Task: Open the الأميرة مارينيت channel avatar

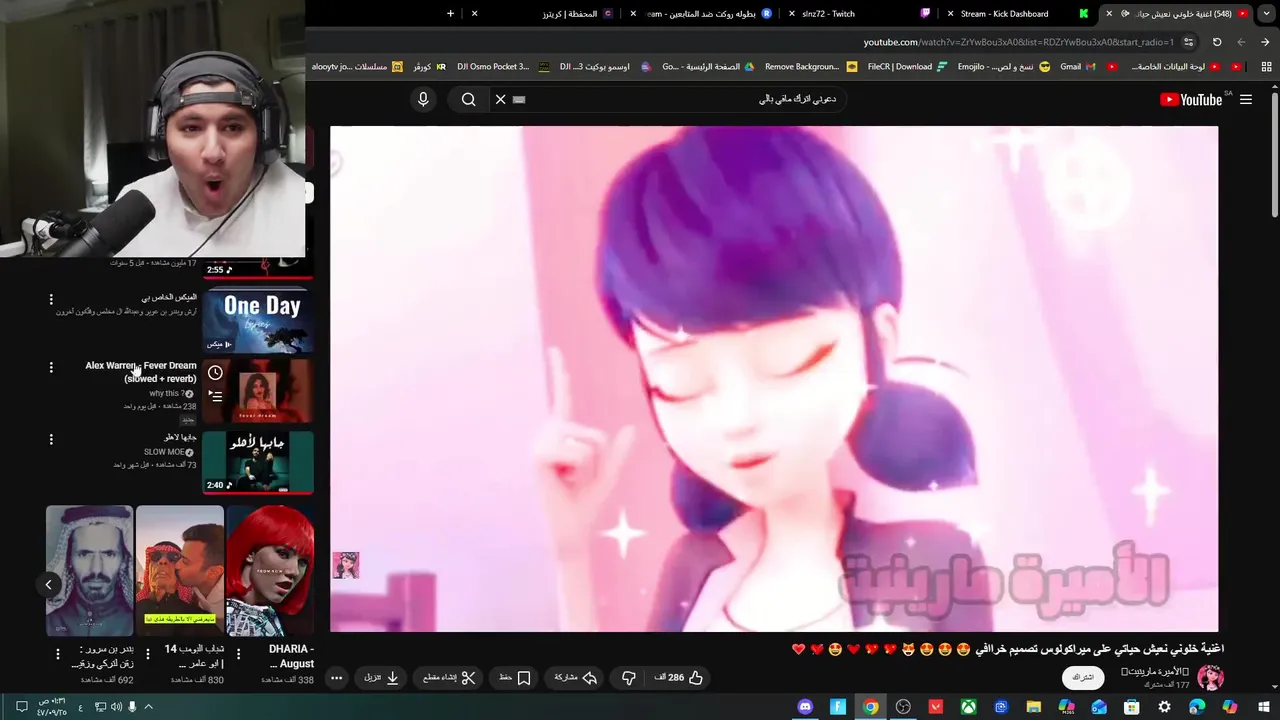Action: pos(1210,677)
